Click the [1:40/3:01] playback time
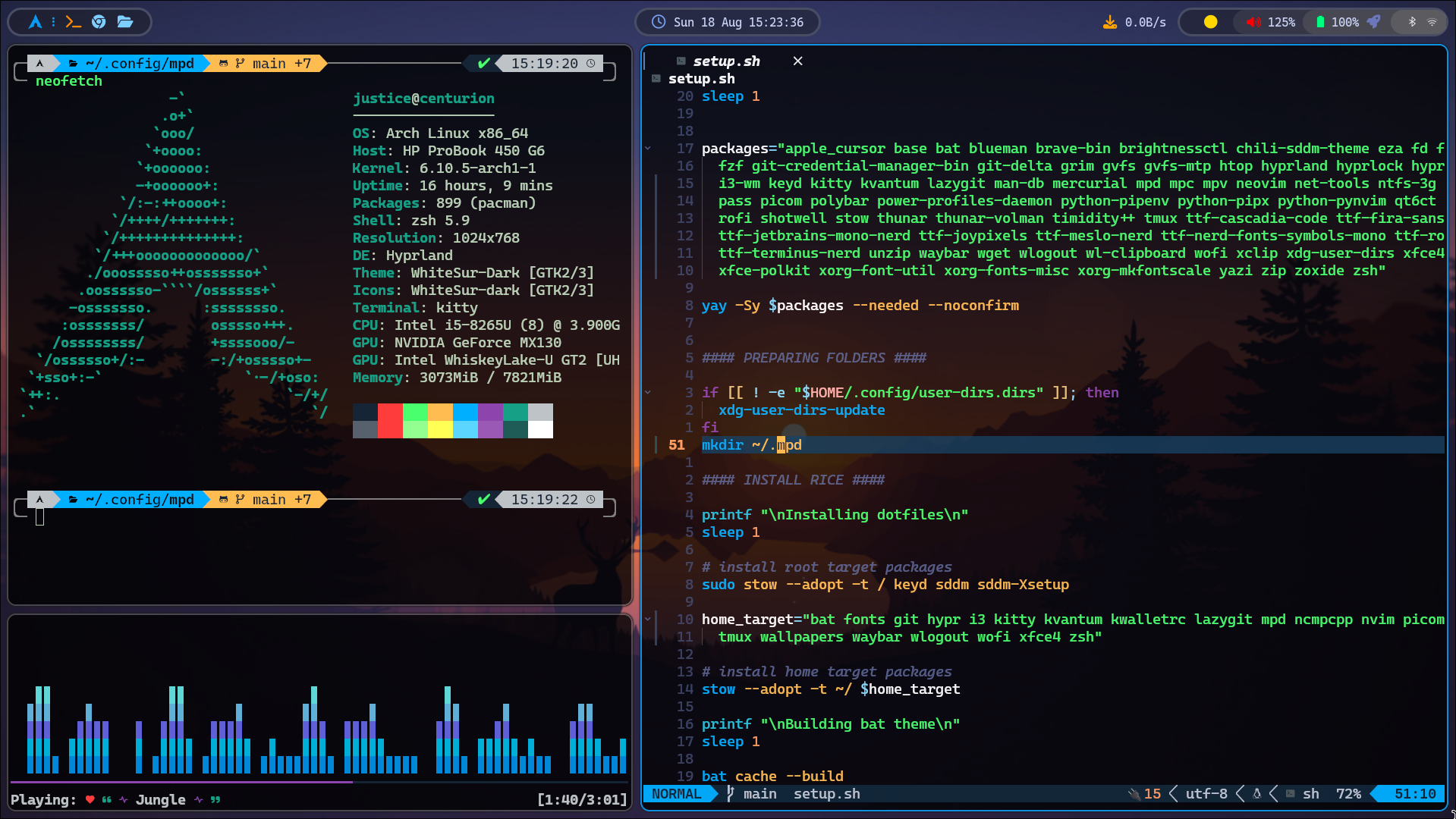Screen dimensions: 1456x819 [582, 799]
